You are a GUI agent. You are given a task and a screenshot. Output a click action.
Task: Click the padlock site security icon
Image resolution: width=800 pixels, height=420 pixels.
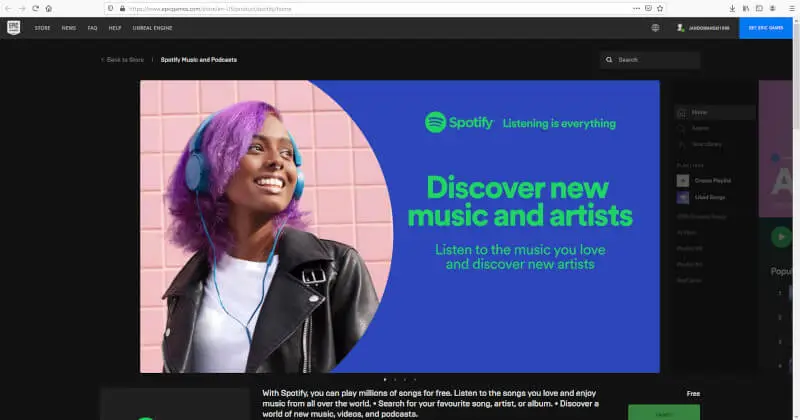coord(122,9)
